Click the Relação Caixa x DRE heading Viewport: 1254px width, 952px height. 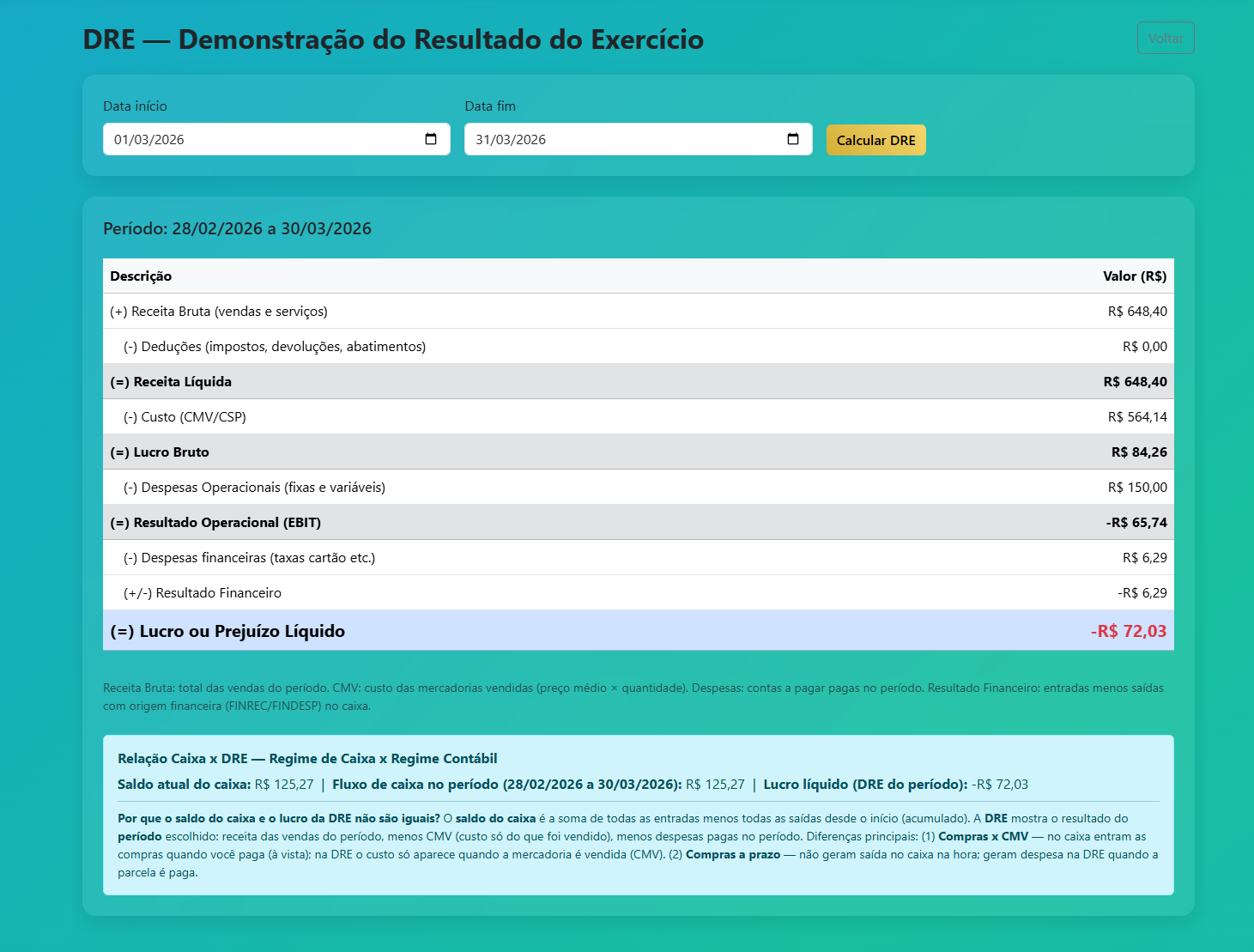(x=307, y=759)
